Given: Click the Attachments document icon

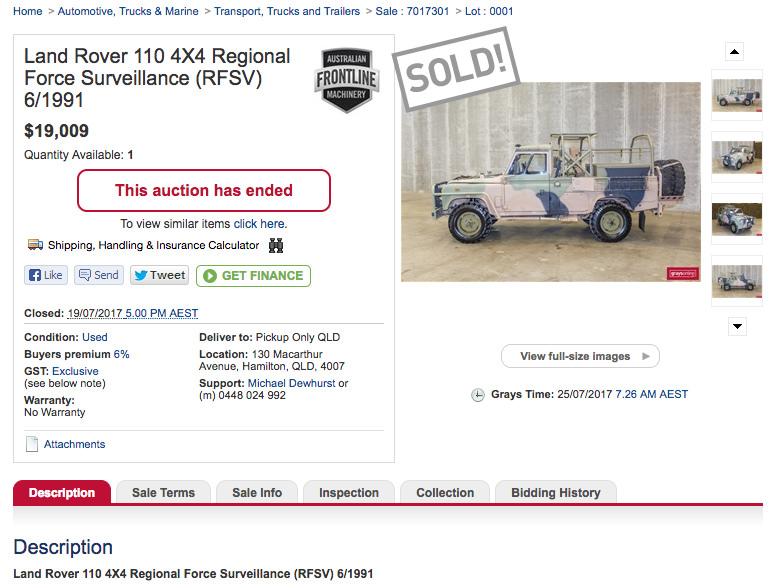Looking at the screenshot, I should tap(32, 444).
